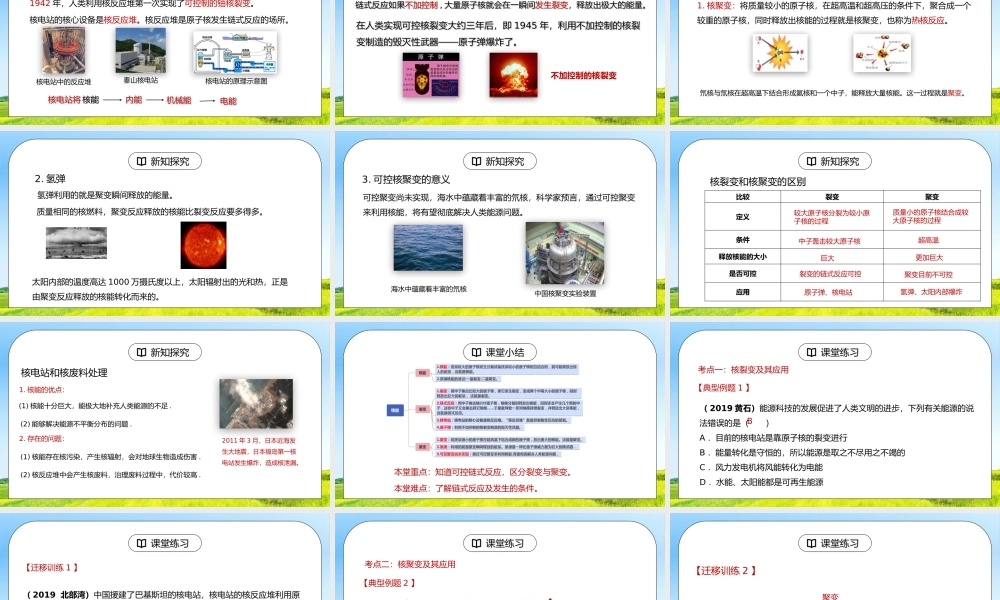This screenshot has height=600, width=1000.
Task: Select the 秦山核电站 building photo
Action: 140,50
